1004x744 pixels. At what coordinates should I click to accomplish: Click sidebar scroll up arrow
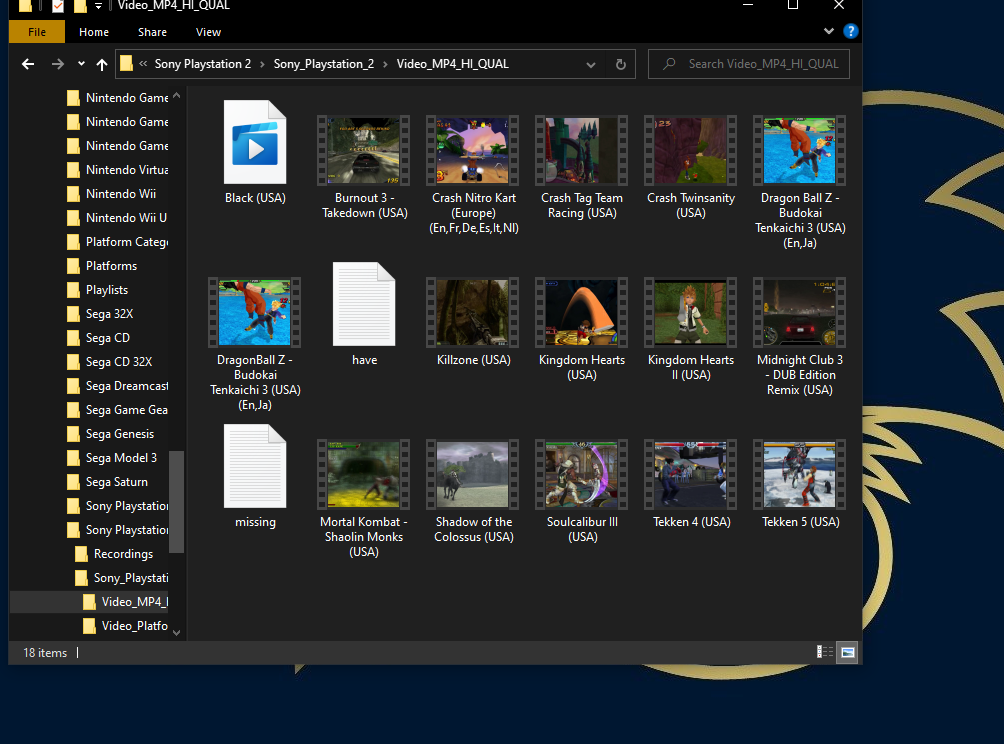(x=177, y=96)
